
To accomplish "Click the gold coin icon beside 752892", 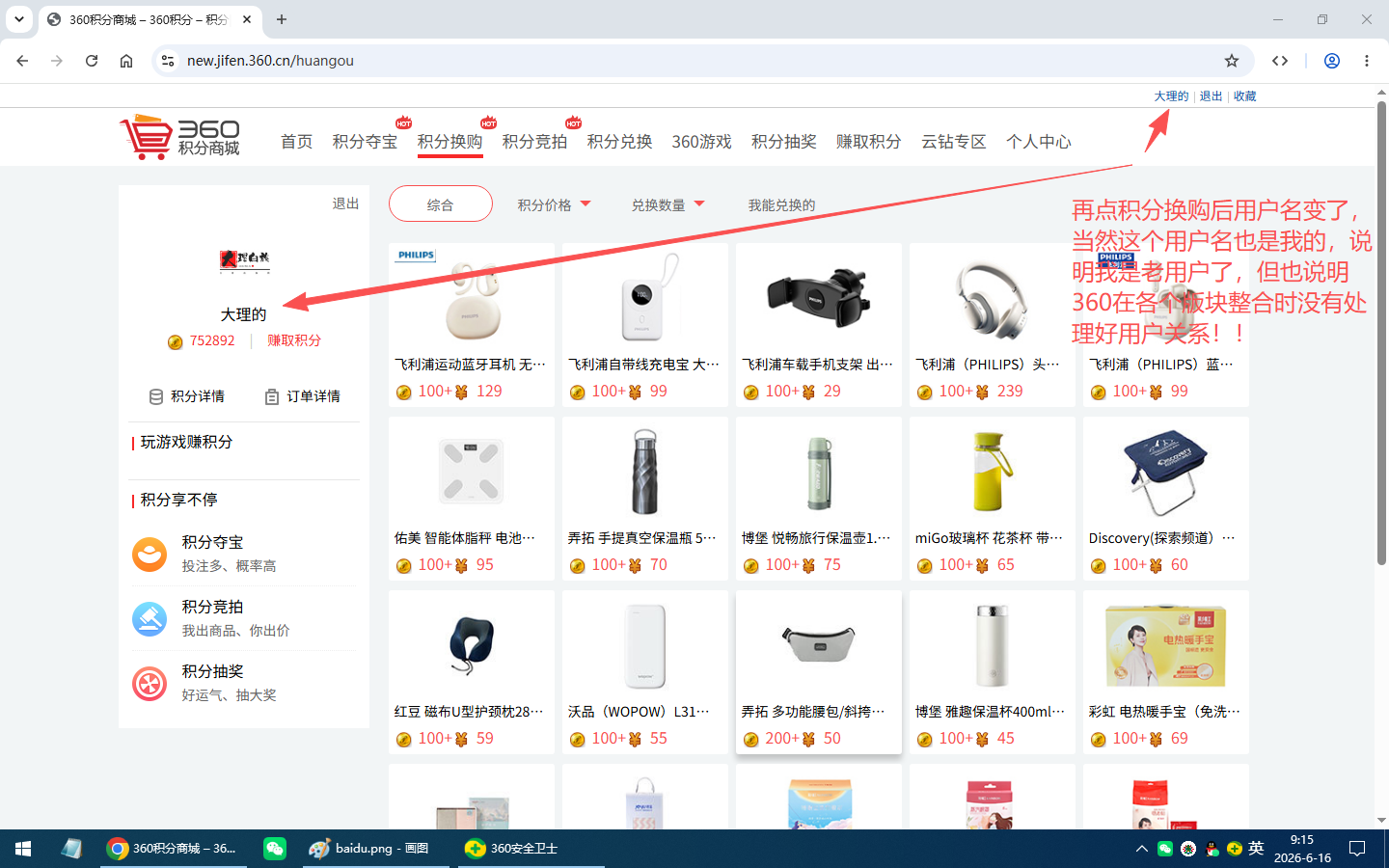I will (175, 341).
